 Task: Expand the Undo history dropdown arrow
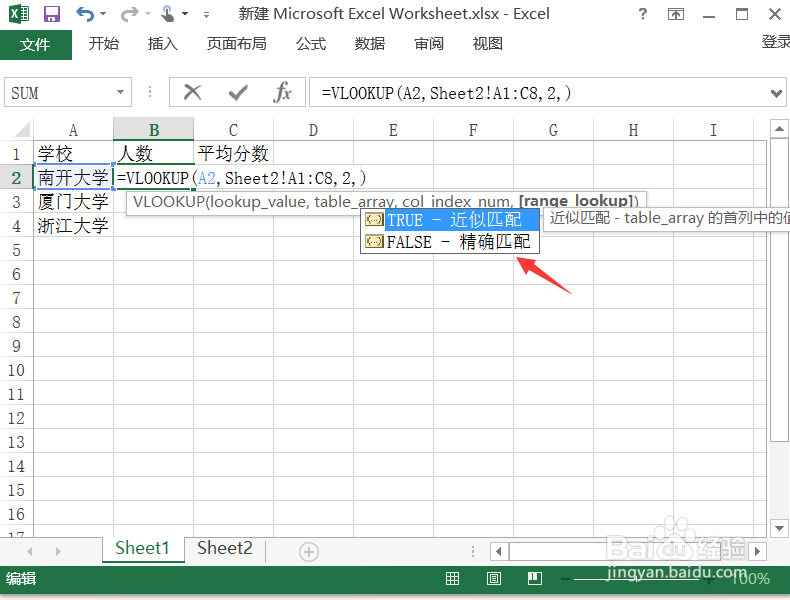(x=103, y=14)
